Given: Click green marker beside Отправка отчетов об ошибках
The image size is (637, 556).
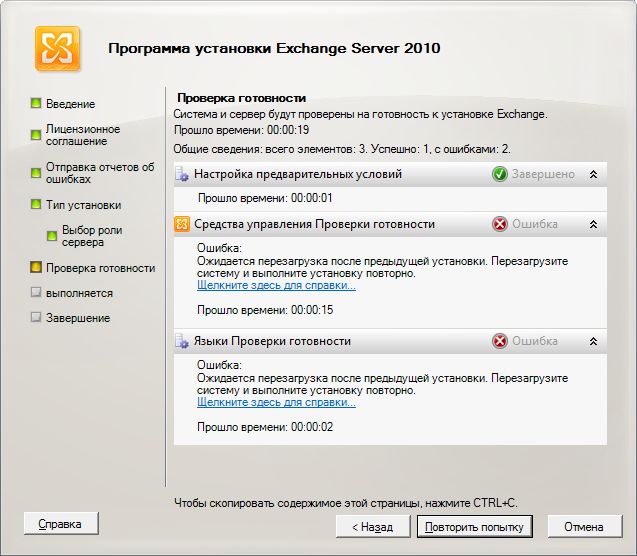Looking at the screenshot, I should (36, 173).
